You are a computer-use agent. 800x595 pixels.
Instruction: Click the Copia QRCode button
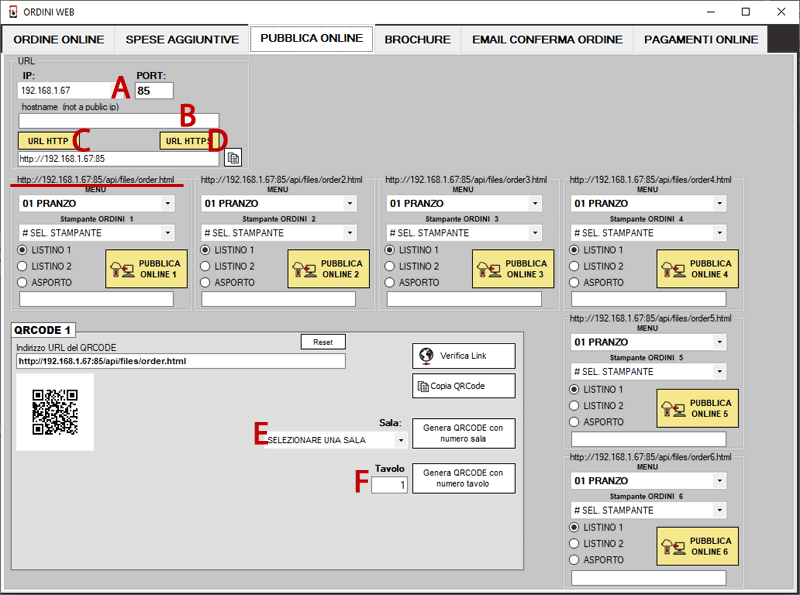coord(463,386)
